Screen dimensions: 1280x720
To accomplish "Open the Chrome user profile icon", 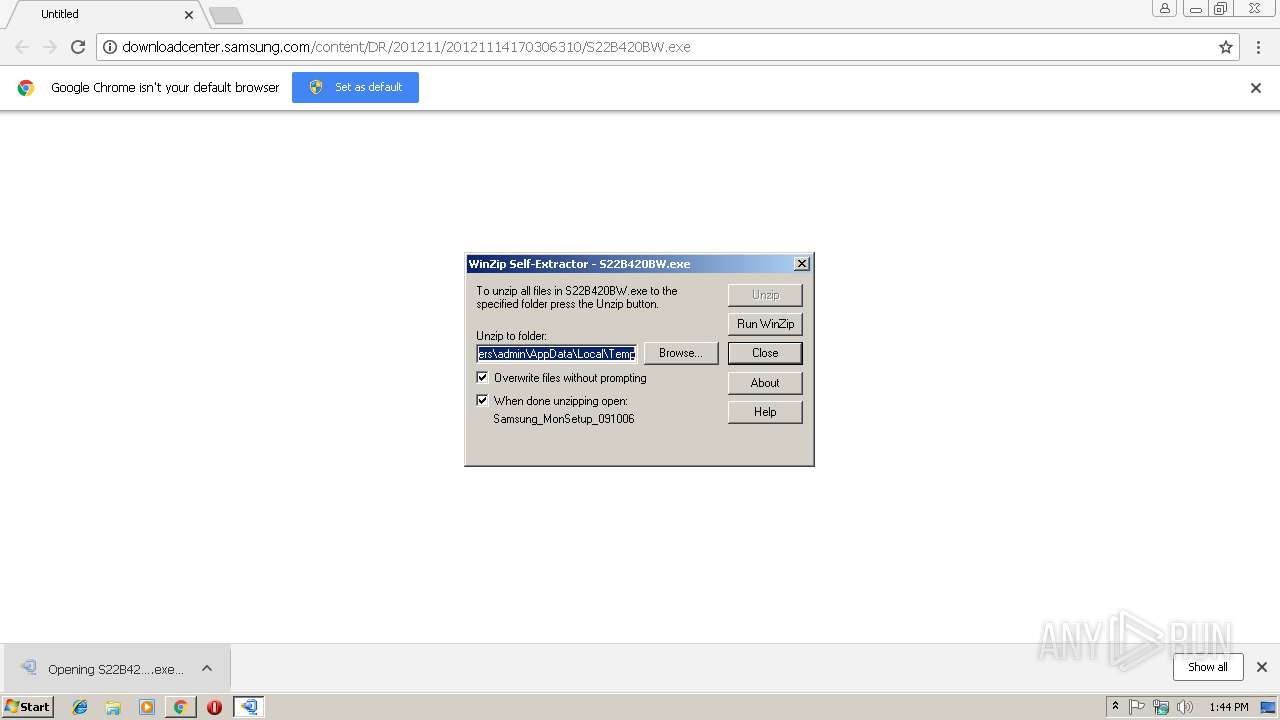I will [x=1164, y=9].
